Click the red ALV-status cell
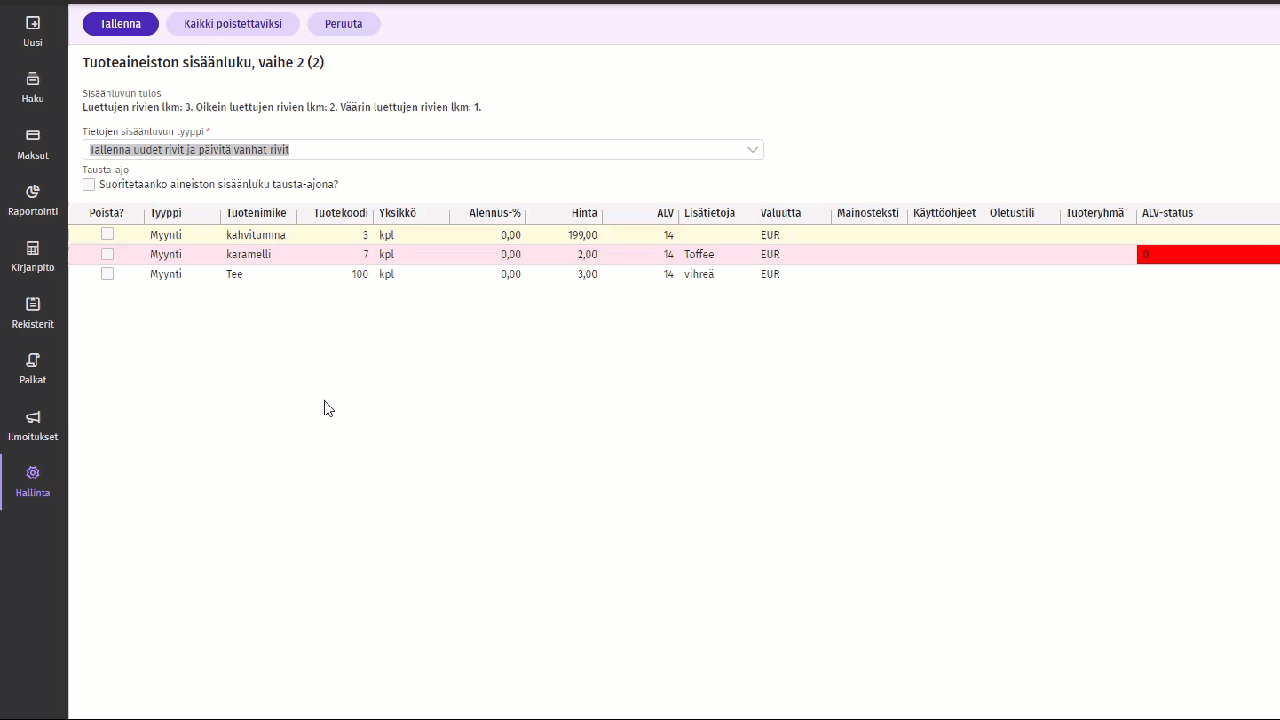This screenshot has height=720, width=1280. coord(1207,255)
